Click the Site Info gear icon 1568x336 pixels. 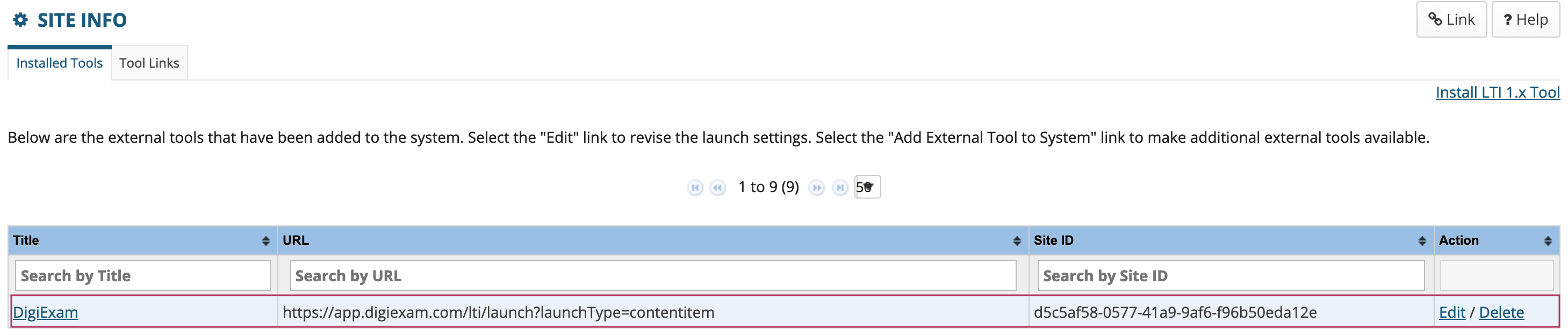(x=20, y=20)
